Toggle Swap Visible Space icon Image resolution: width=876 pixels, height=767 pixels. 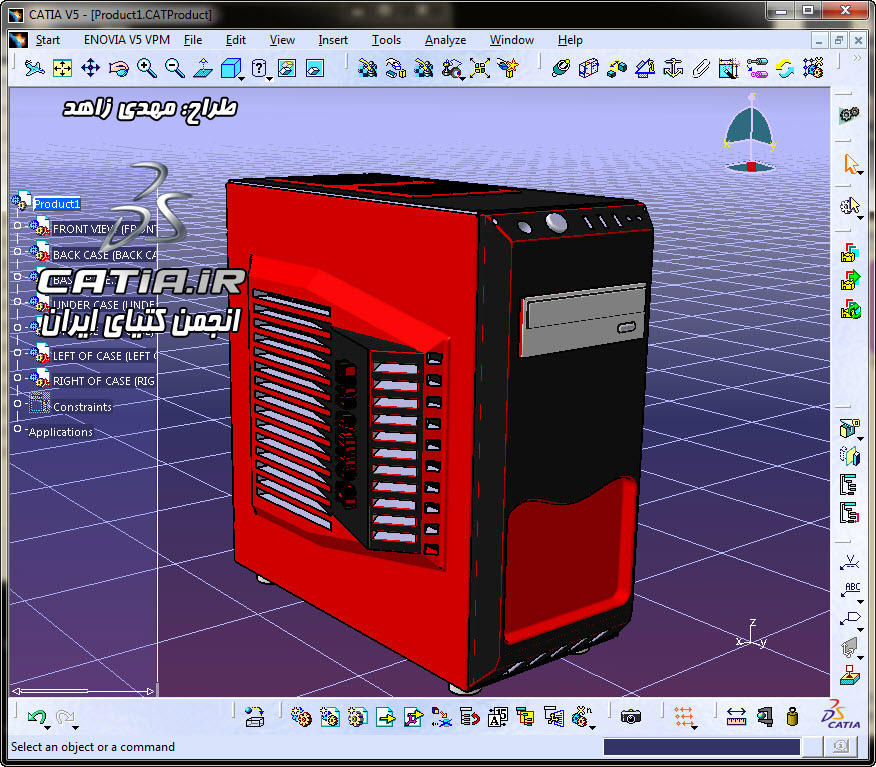315,68
